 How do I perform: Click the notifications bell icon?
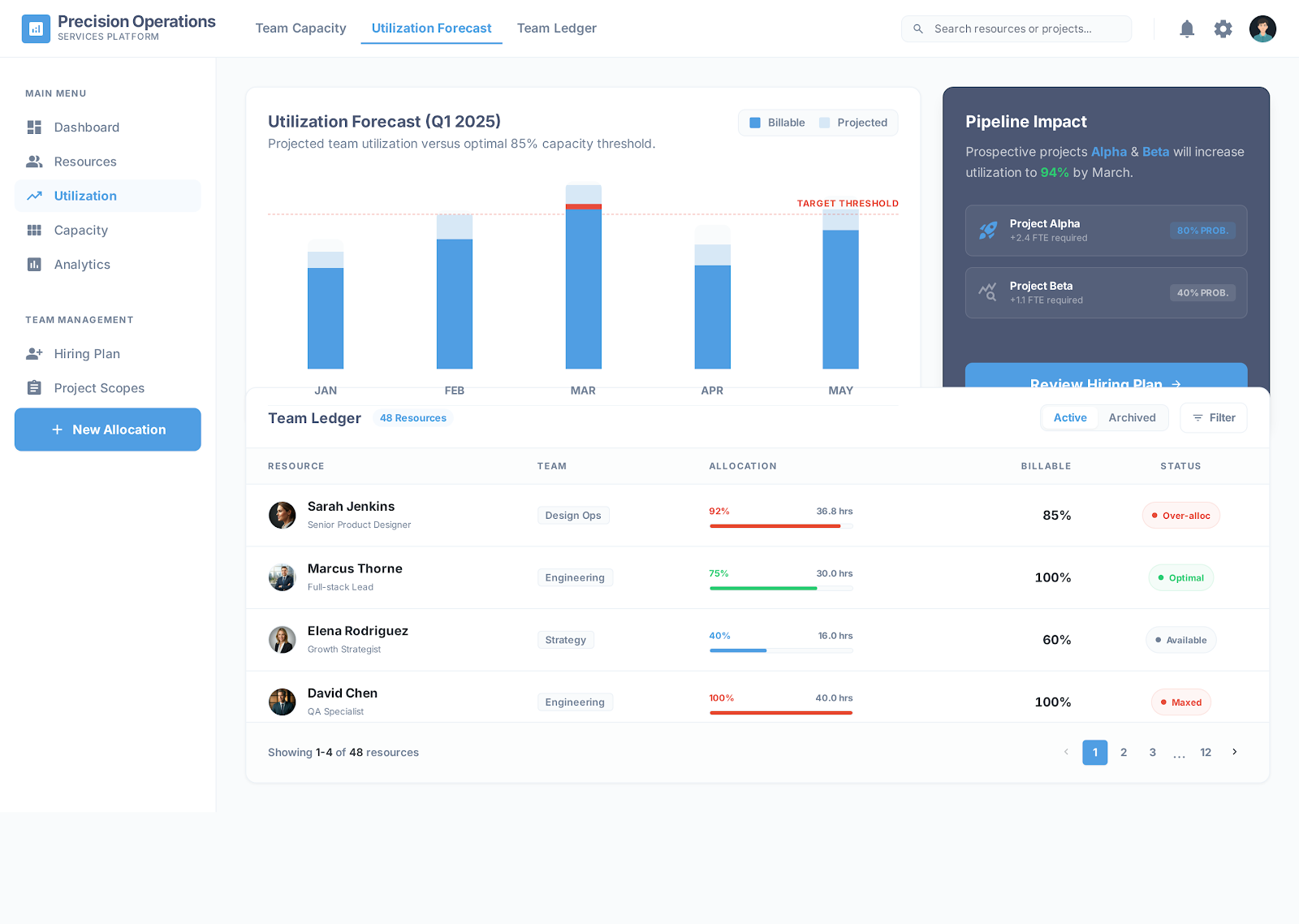[x=1187, y=29]
